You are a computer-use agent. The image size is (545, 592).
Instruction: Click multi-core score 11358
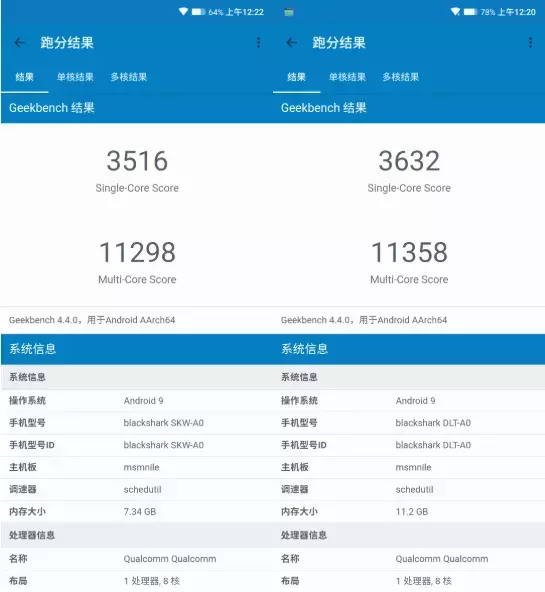tap(409, 252)
